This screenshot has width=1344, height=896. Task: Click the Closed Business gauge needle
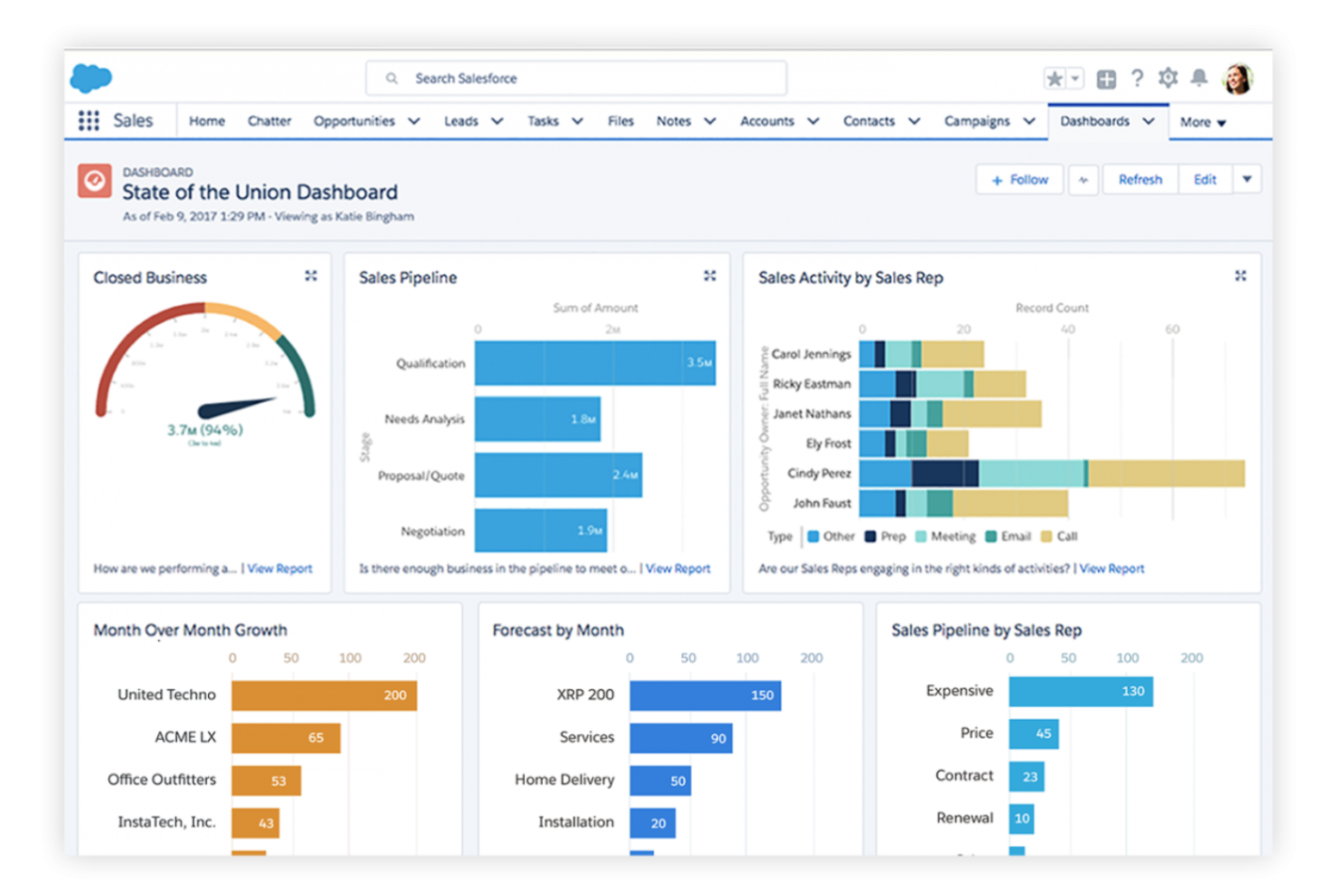(236, 407)
